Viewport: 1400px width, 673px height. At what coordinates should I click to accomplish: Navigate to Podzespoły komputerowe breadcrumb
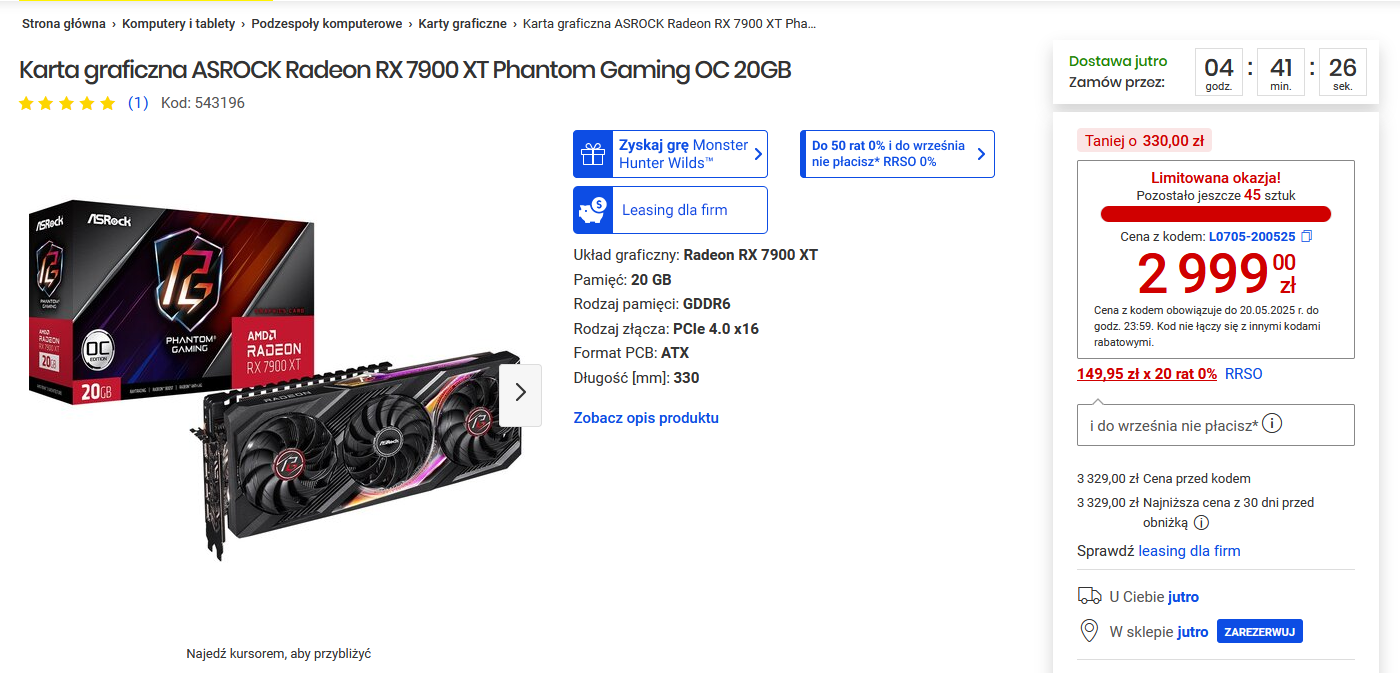(327, 23)
